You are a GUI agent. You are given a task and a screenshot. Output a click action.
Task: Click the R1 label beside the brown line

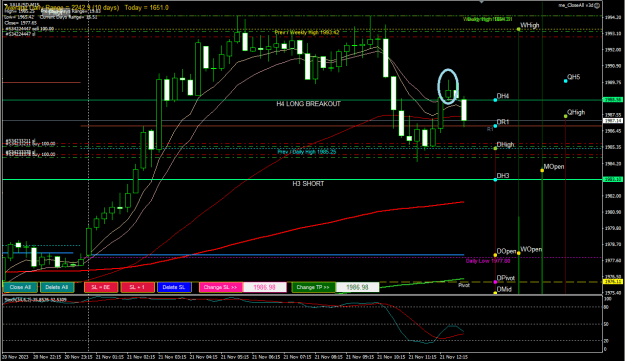[490, 129]
